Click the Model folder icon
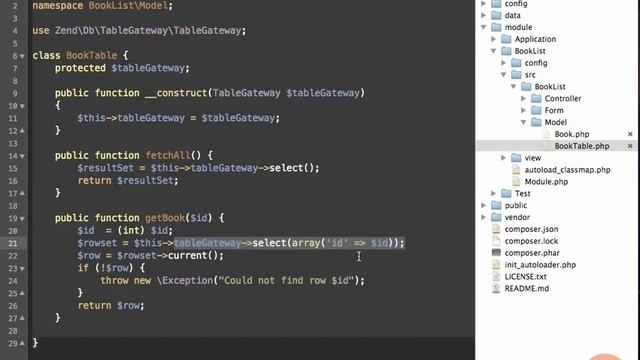 point(536,122)
